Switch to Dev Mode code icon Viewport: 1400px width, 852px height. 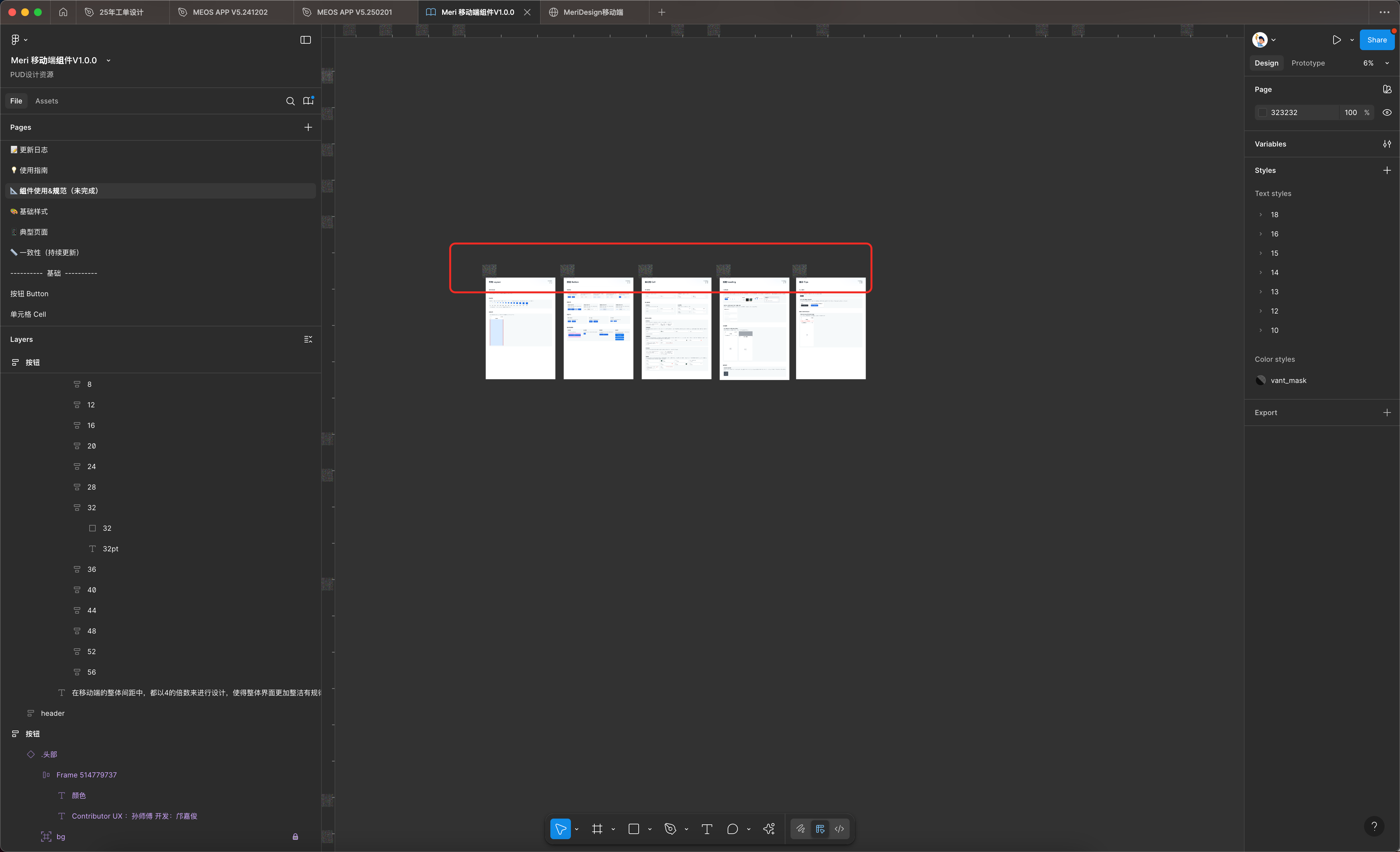coord(839,829)
